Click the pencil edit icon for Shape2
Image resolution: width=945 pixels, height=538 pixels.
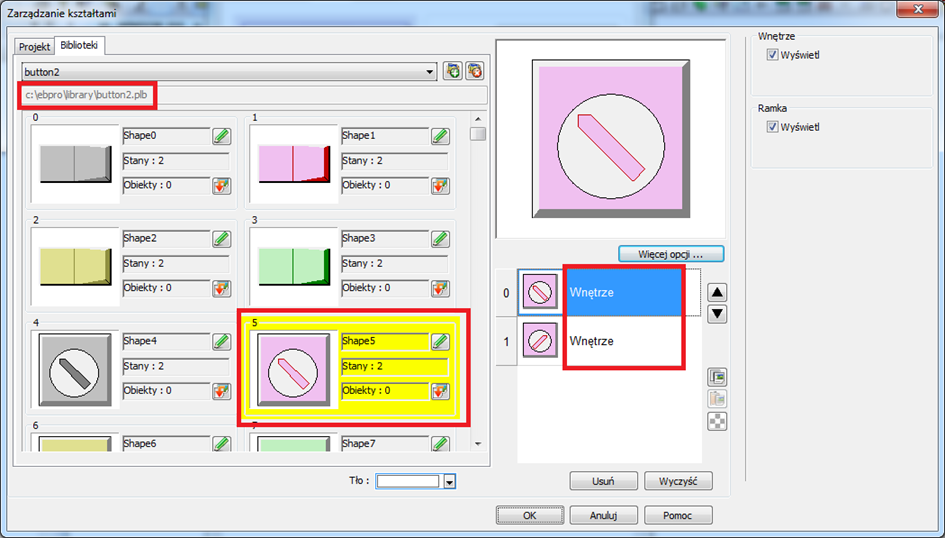(222, 239)
